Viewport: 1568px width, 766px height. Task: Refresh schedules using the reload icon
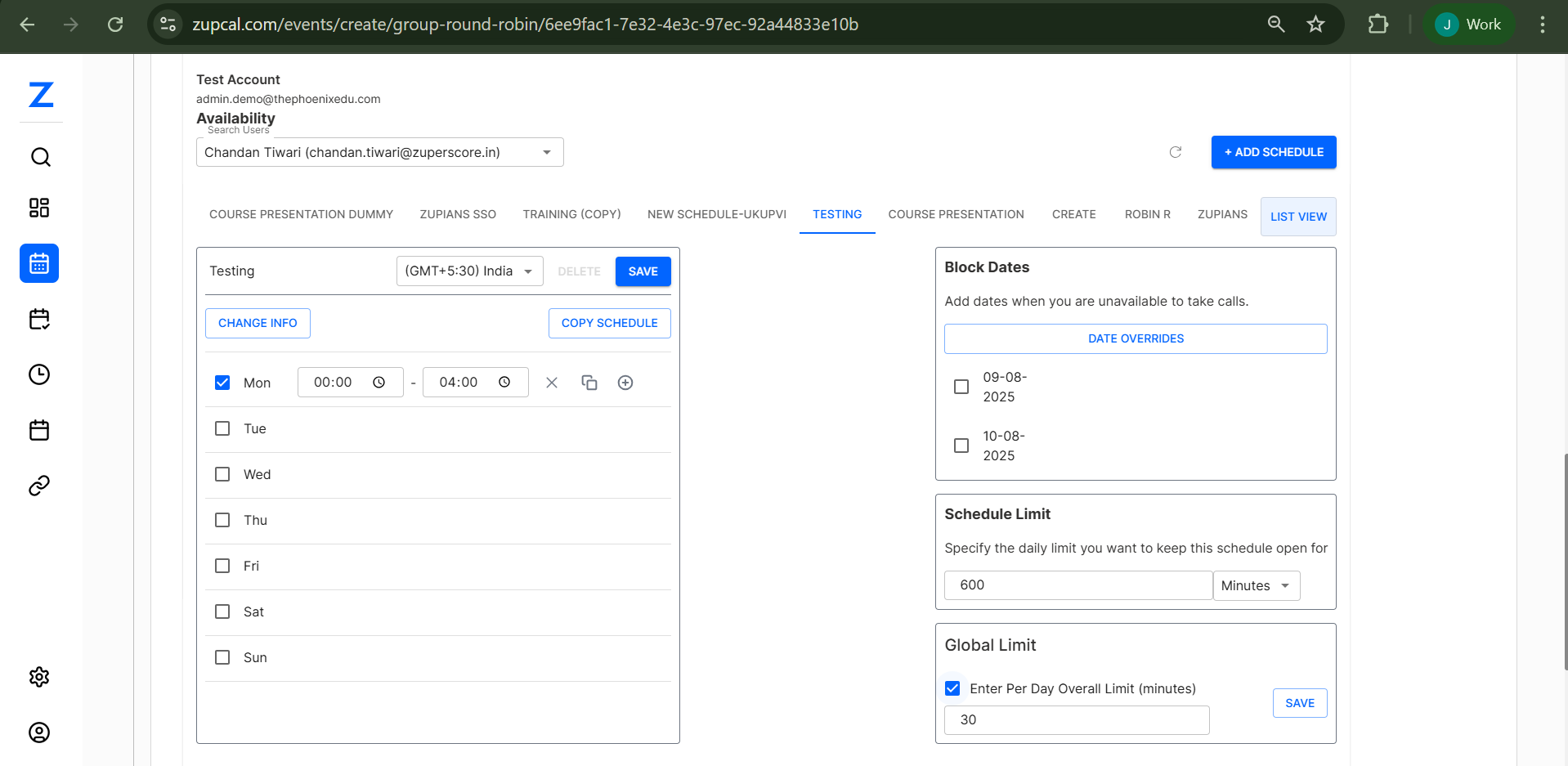1176,152
